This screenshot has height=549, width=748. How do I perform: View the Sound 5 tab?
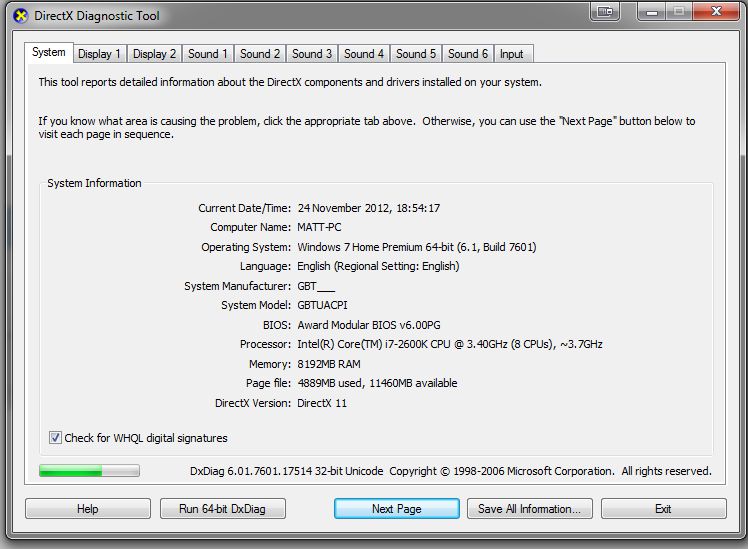pos(416,54)
